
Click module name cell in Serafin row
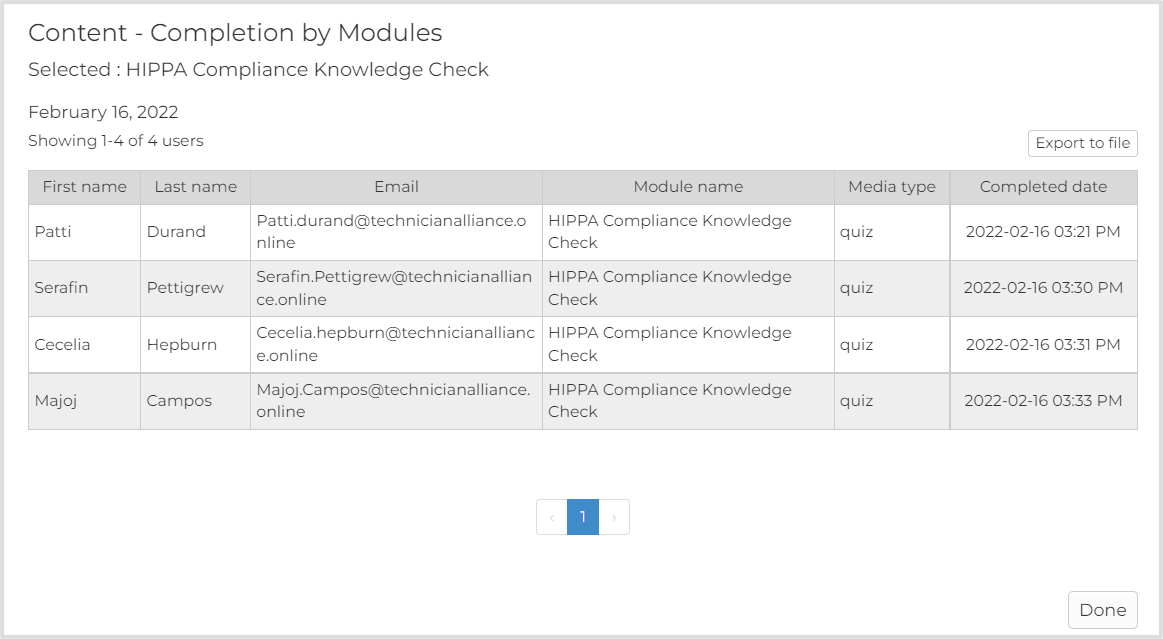click(x=688, y=288)
